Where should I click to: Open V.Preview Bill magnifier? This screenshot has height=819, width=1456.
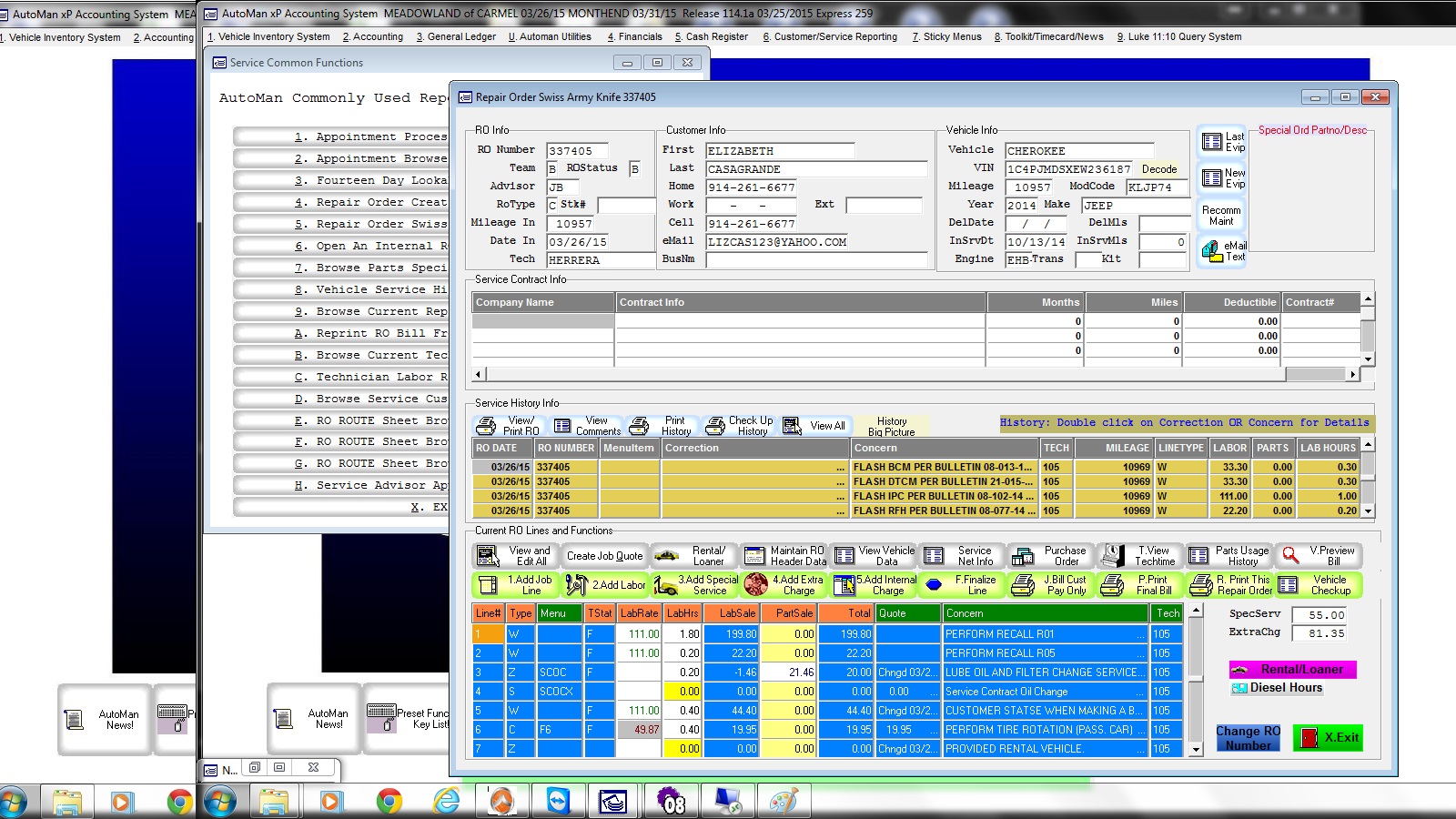pos(1290,556)
